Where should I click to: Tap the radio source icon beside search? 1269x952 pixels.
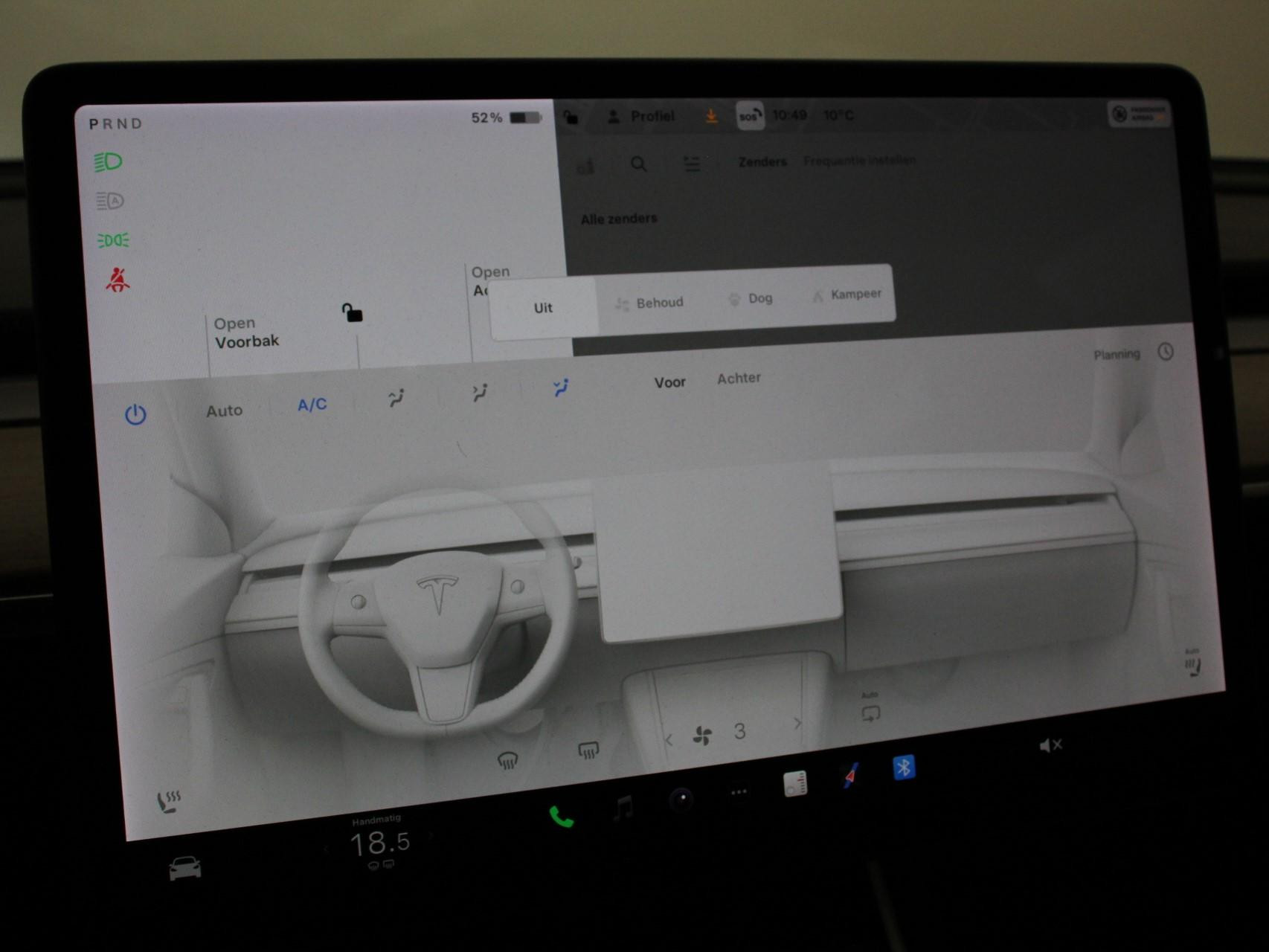click(x=585, y=166)
